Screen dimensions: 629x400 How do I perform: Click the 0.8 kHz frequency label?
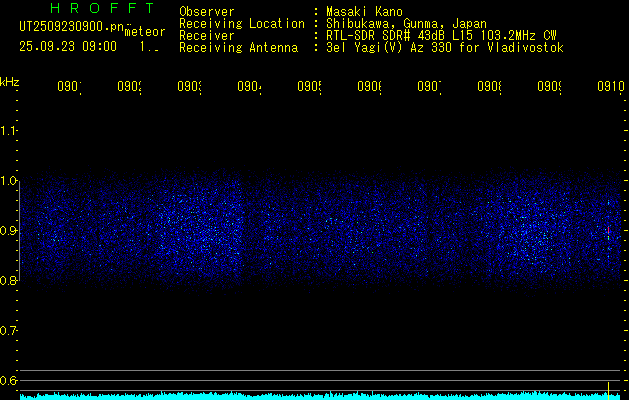pyautogui.click(x=8, y=280)
